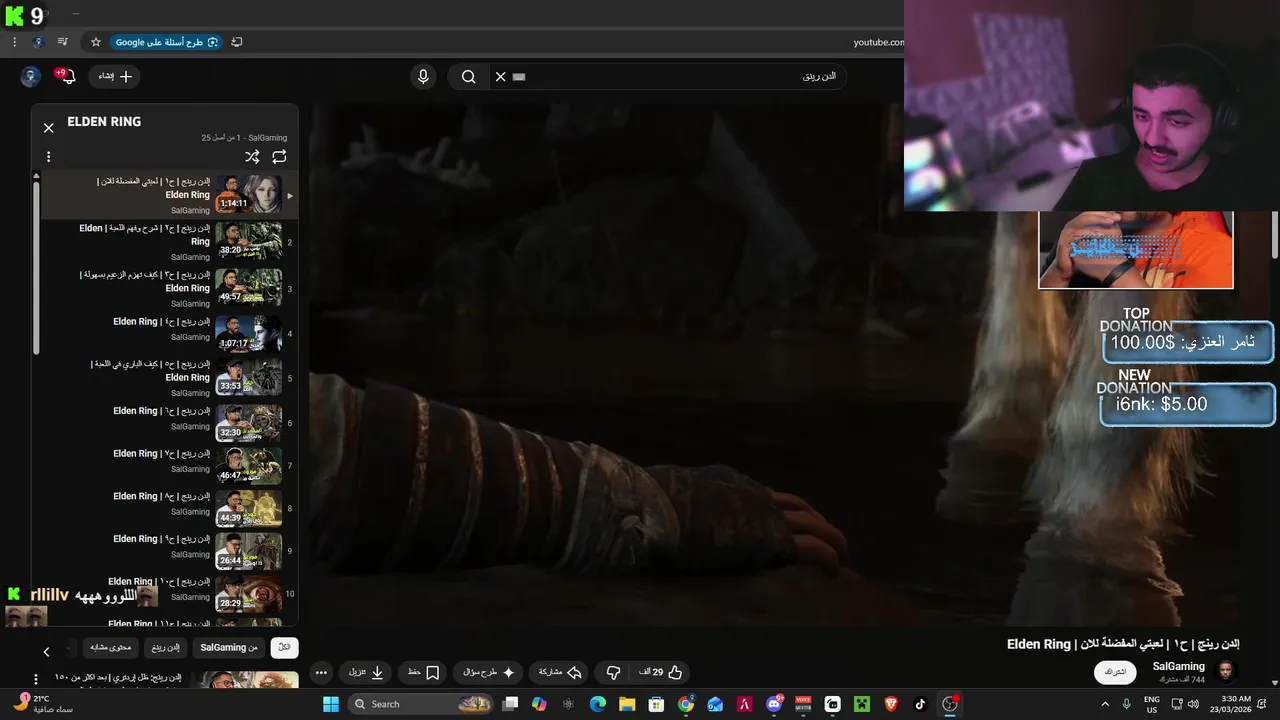The height and width of the screenshot is (720, 1280).
Task: Download the video (تنزيل)
Action: click(366, 673)
